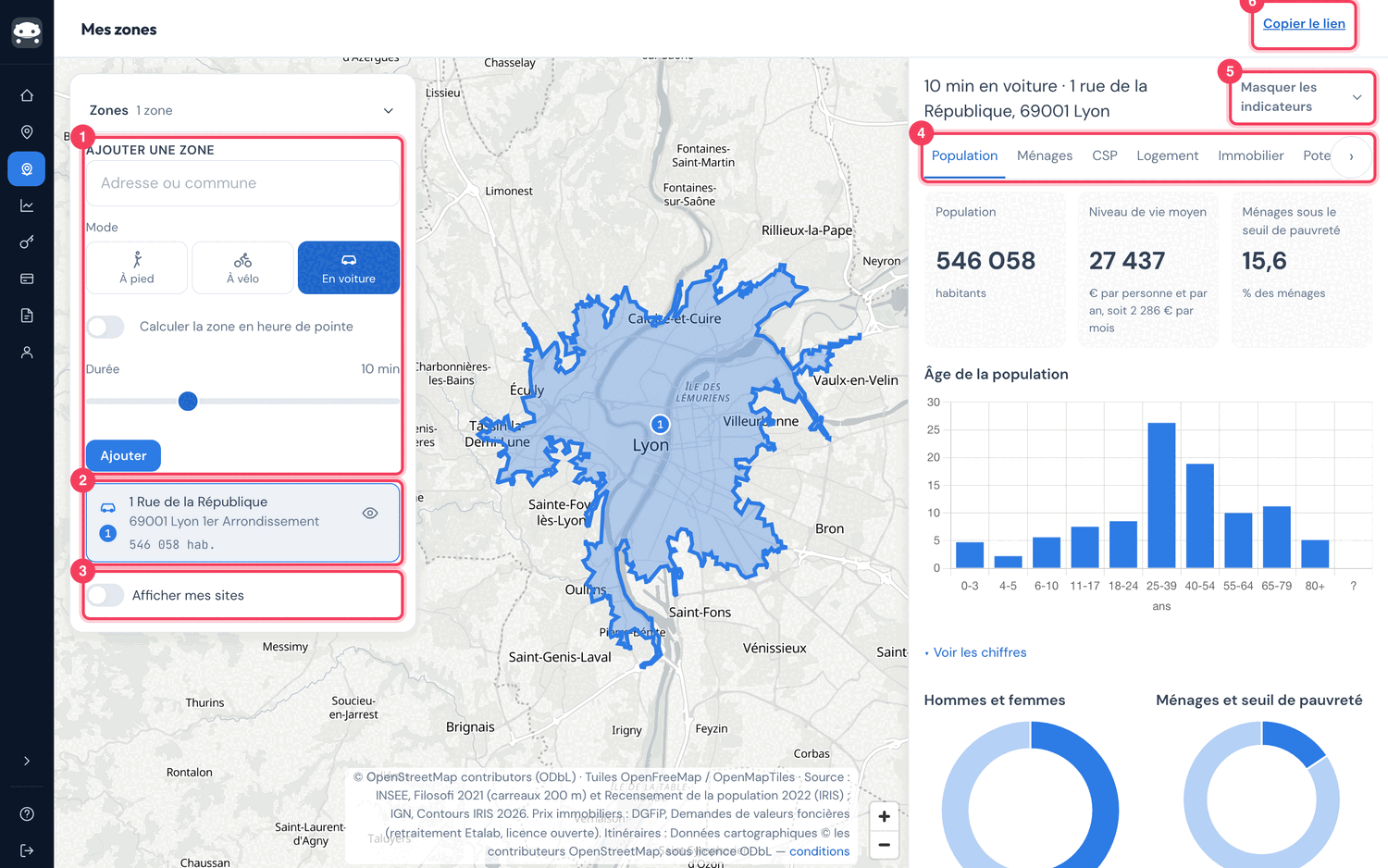Open the CSP tab
This screenshot has height=868, width=1388.
coord(1105,156)
